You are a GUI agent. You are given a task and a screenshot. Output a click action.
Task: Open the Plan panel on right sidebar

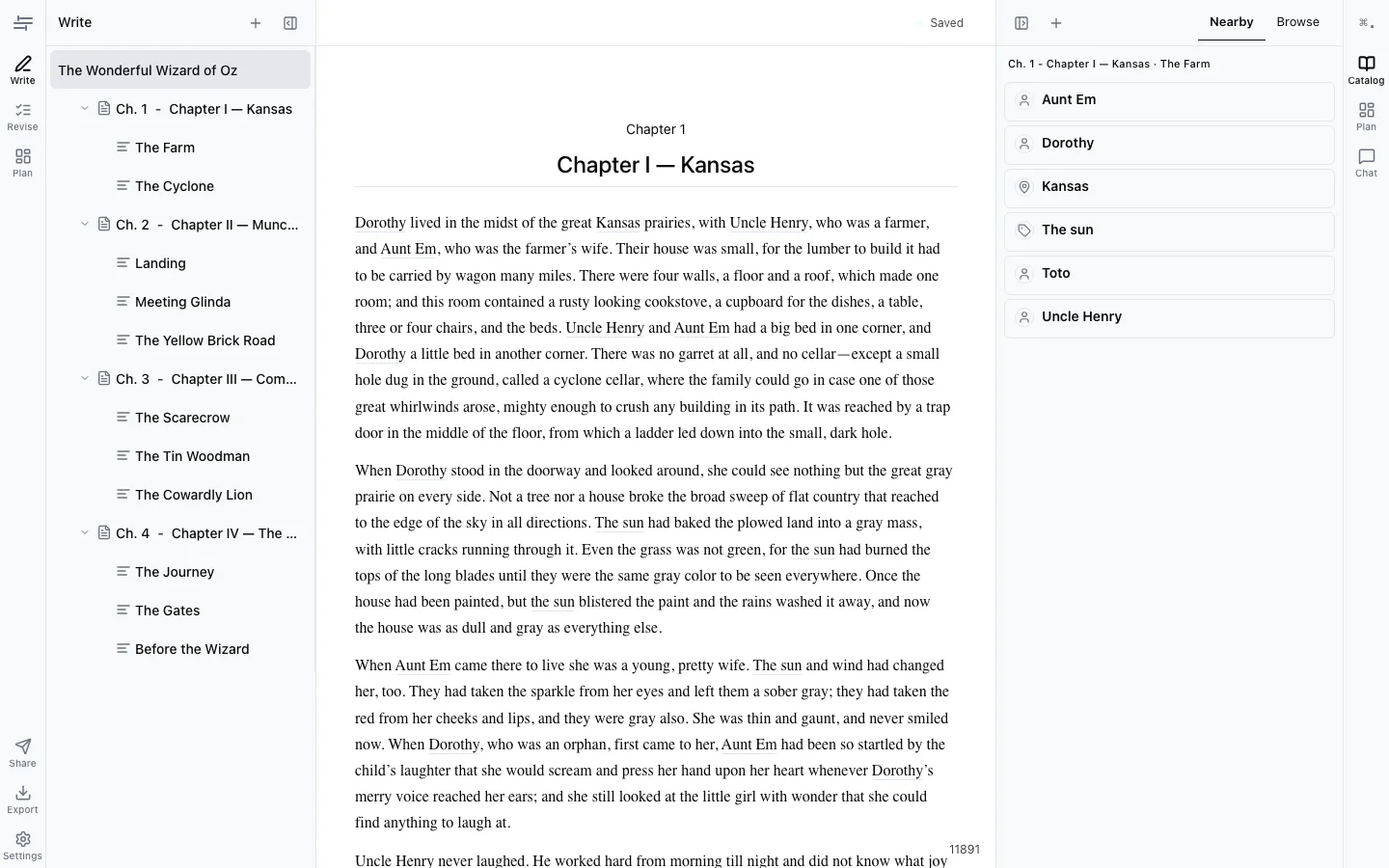[1366, 115]
